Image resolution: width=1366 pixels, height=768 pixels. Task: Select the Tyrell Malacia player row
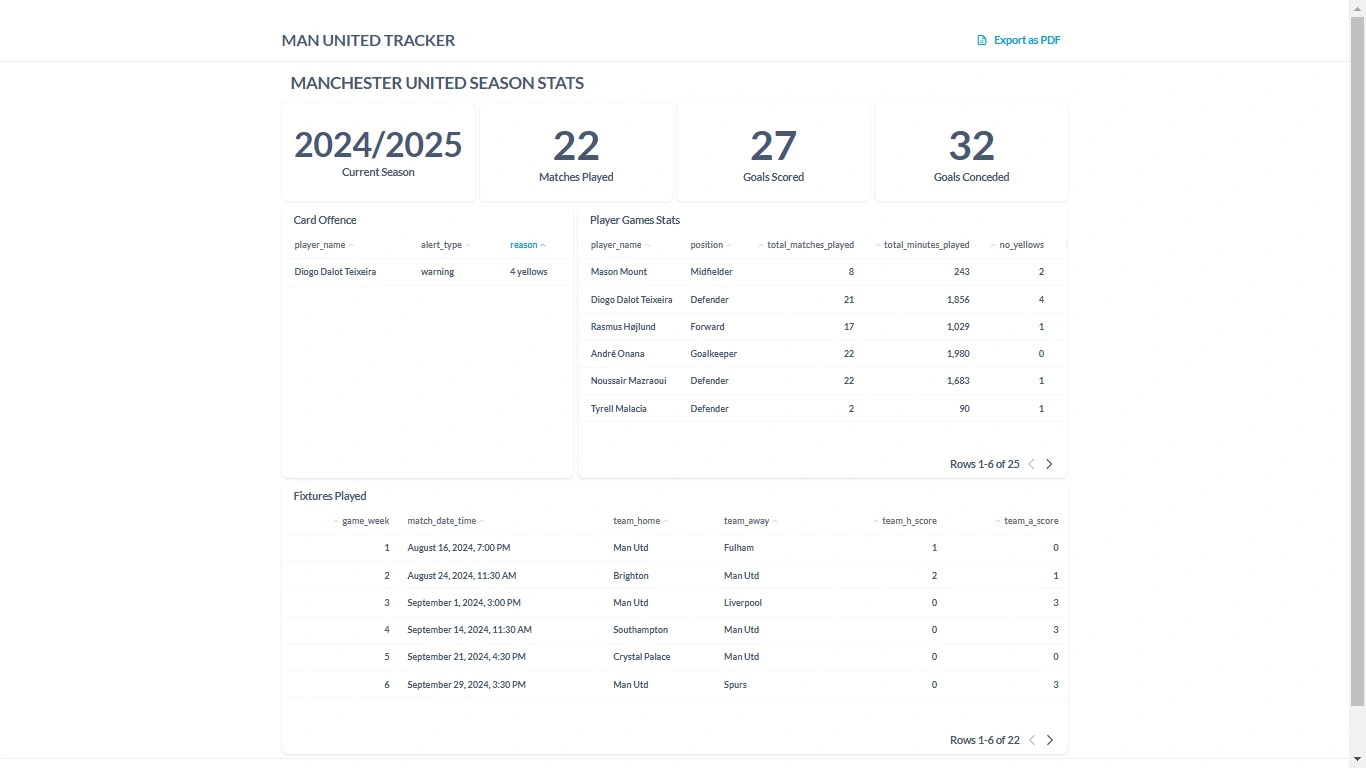823,409
